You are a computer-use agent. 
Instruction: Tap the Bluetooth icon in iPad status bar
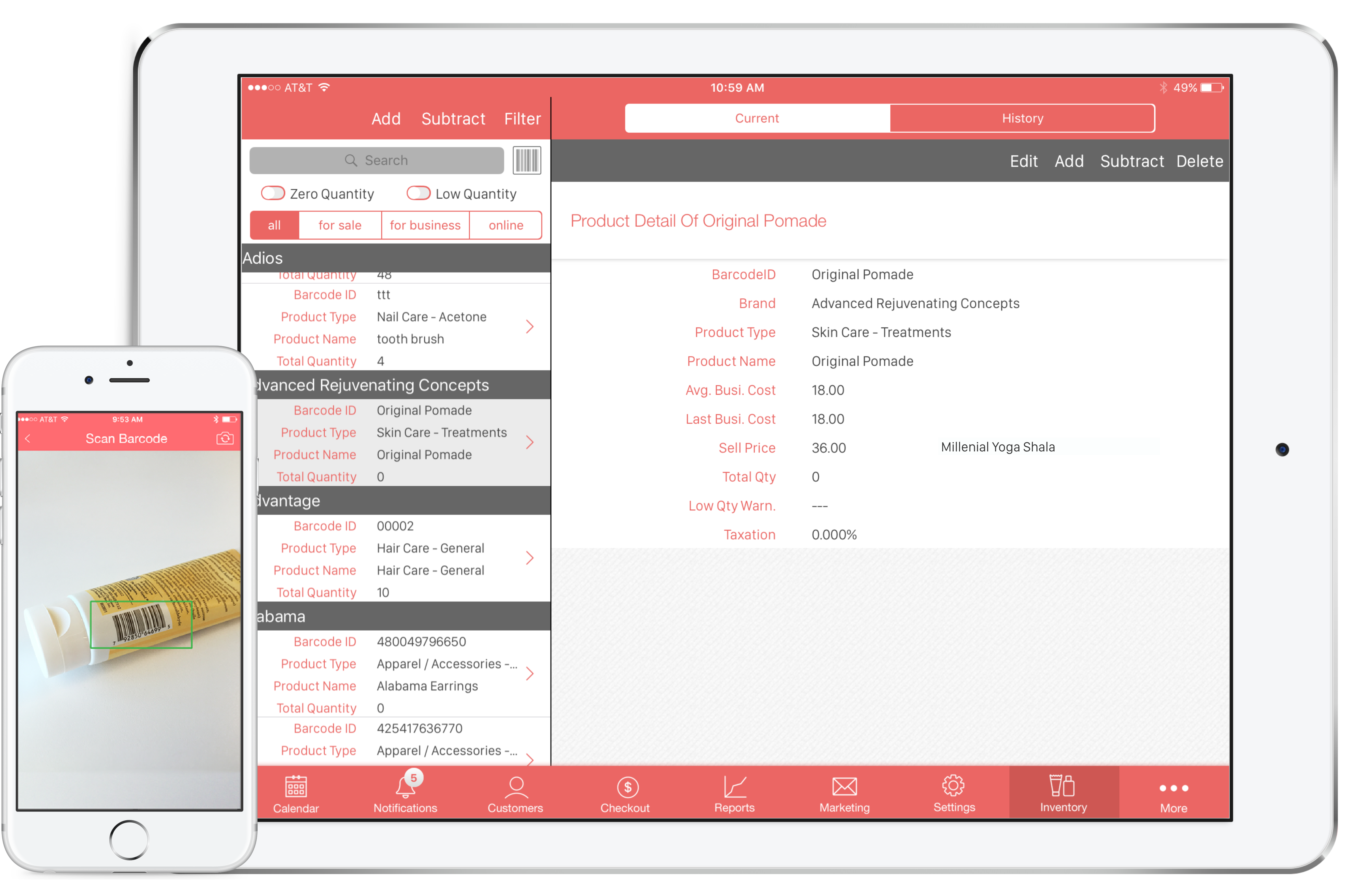(x=1163, y=88)
